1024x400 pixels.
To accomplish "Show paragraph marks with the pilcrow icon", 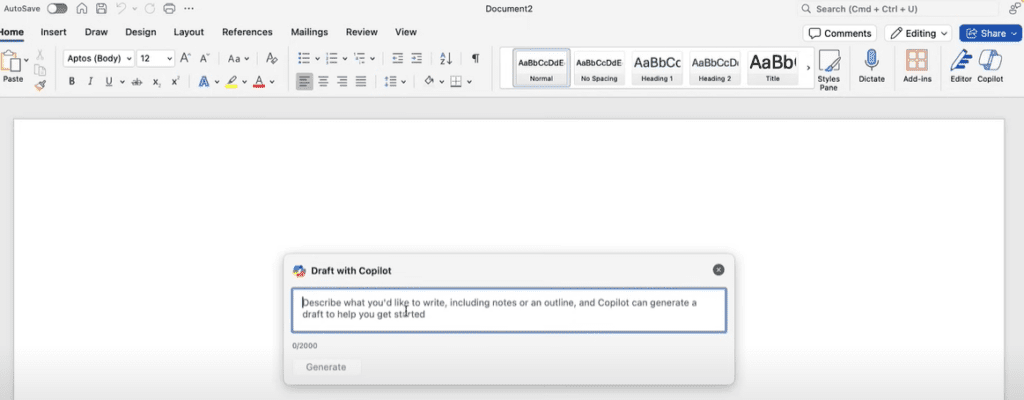I will (x=475, y=58).
